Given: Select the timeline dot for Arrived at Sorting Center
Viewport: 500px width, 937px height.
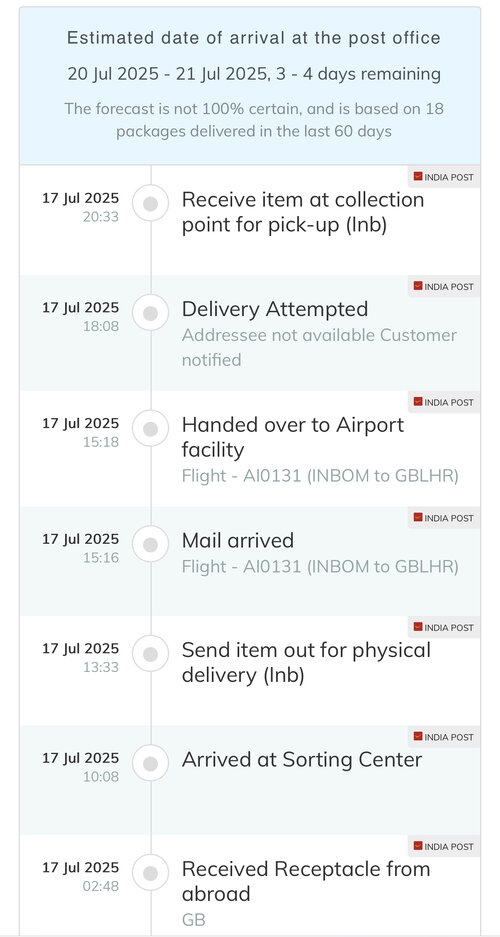Looking at the screenshot, I should pos(151,763).
